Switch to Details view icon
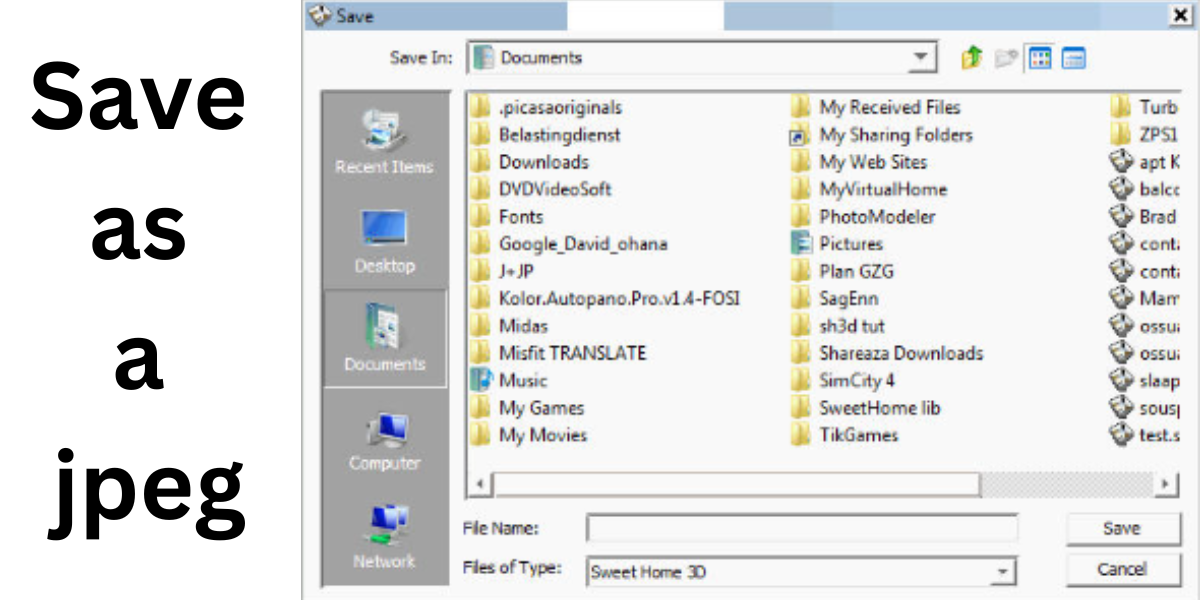Screen dimensions: 1200x600 pos(1074,58)
